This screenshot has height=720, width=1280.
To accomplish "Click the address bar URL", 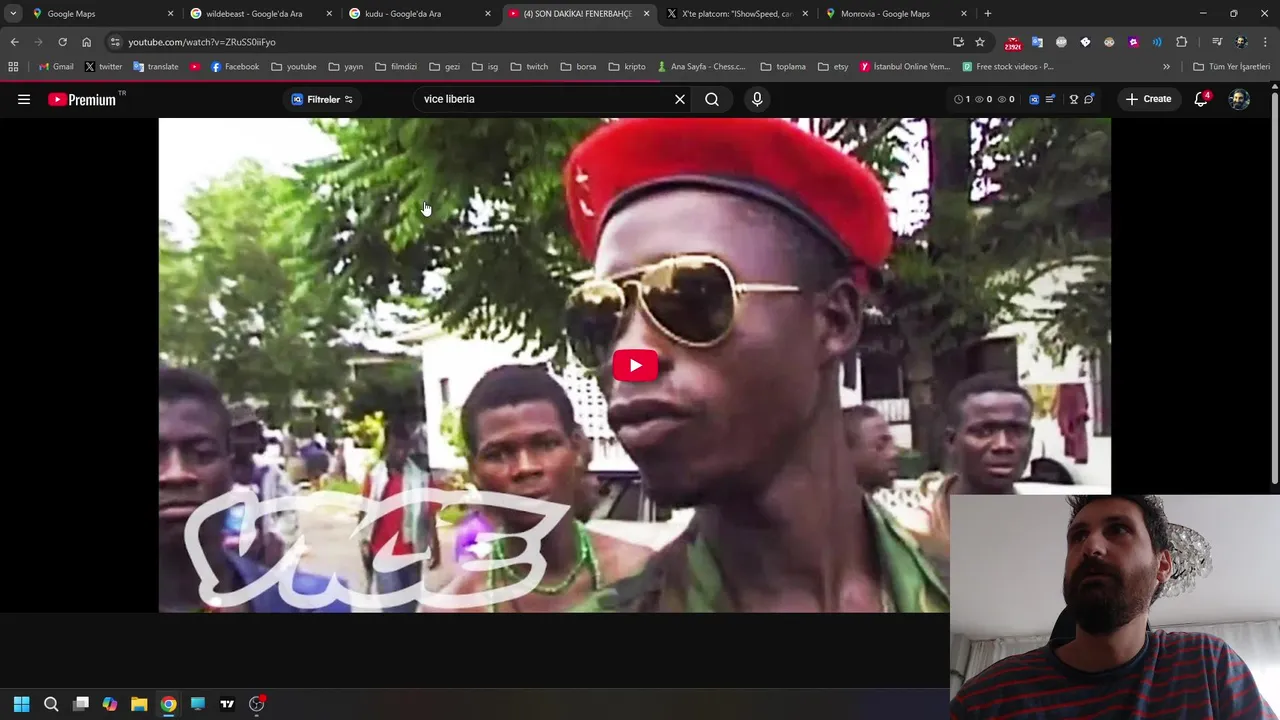I will [x=202, y=42].
